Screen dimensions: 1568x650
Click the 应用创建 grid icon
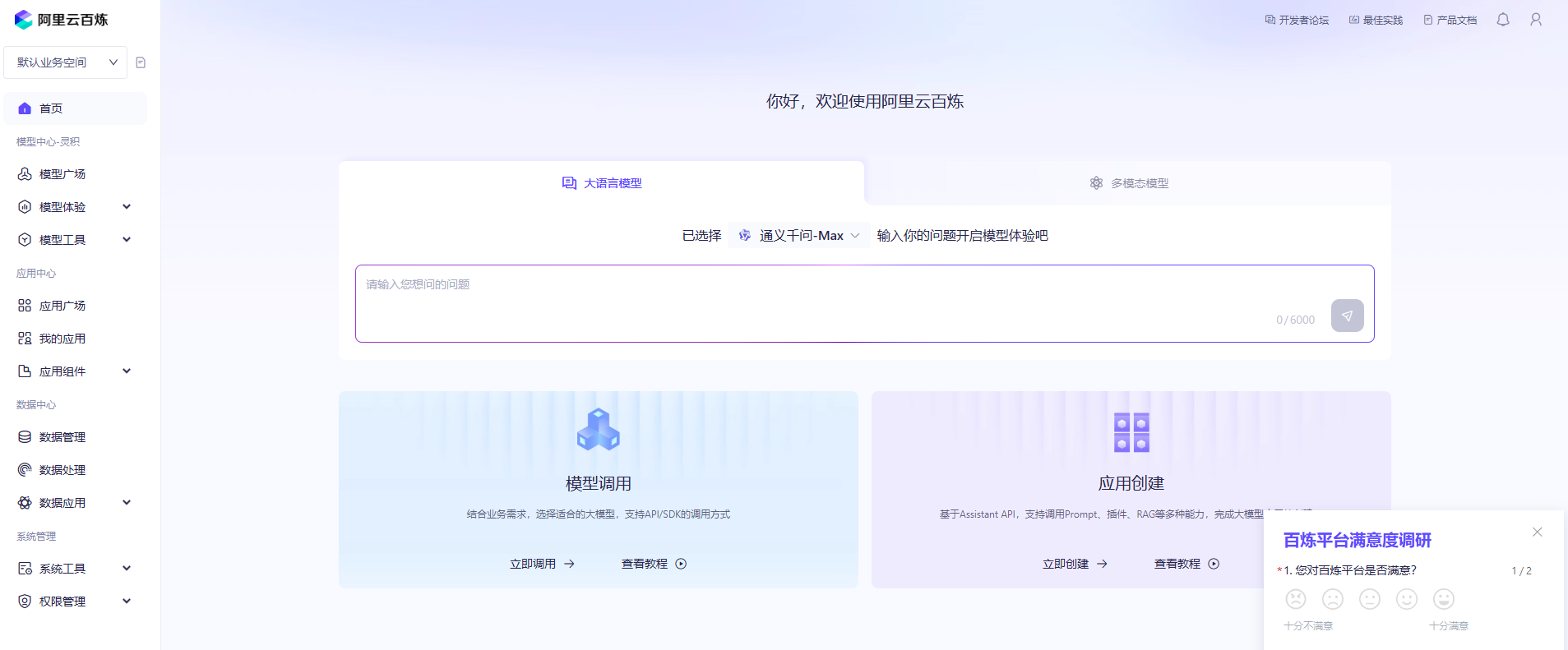pos(1131,432)
